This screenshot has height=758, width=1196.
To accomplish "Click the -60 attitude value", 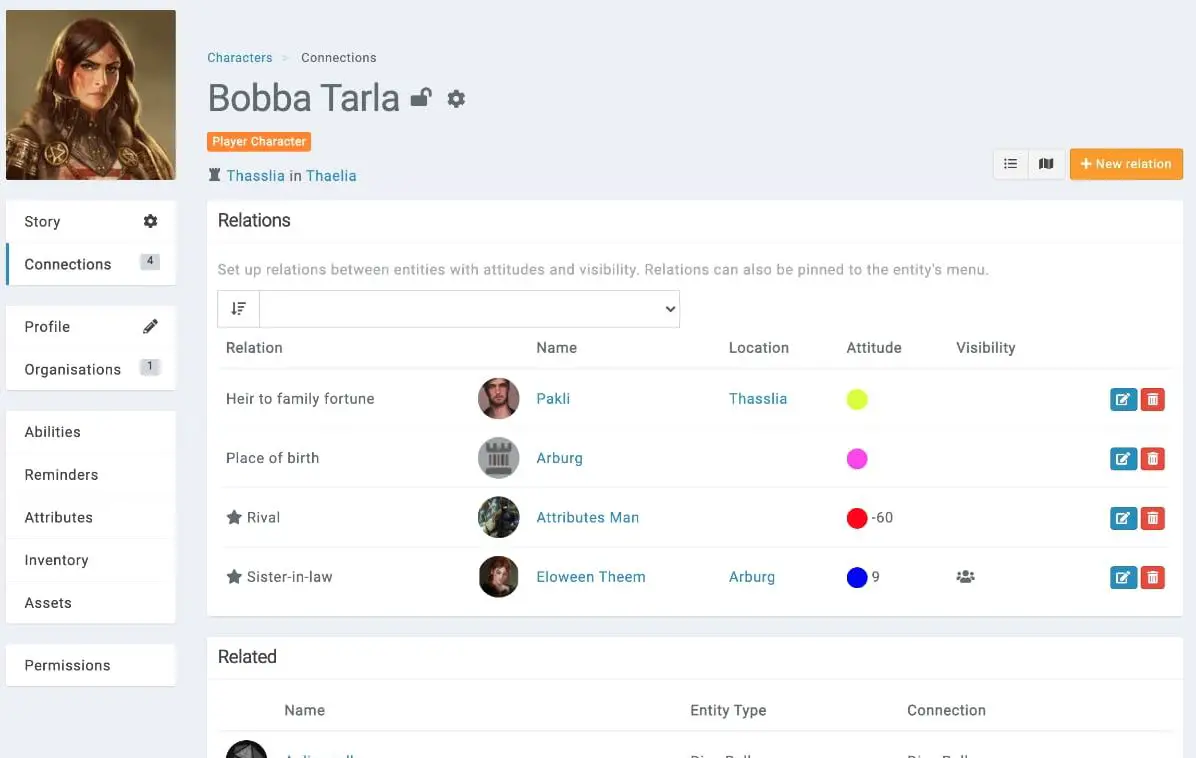I will [882, 517].
